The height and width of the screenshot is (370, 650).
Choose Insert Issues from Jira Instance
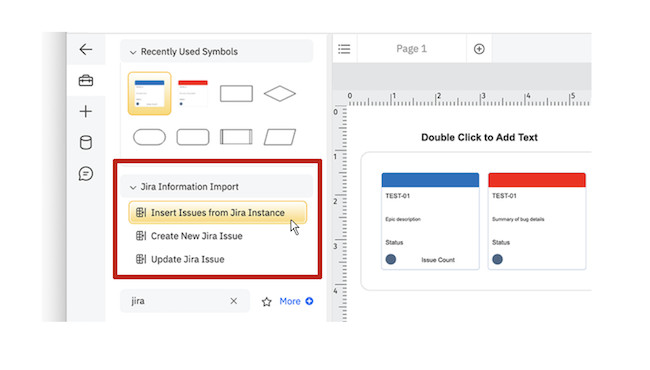[218, 213]
